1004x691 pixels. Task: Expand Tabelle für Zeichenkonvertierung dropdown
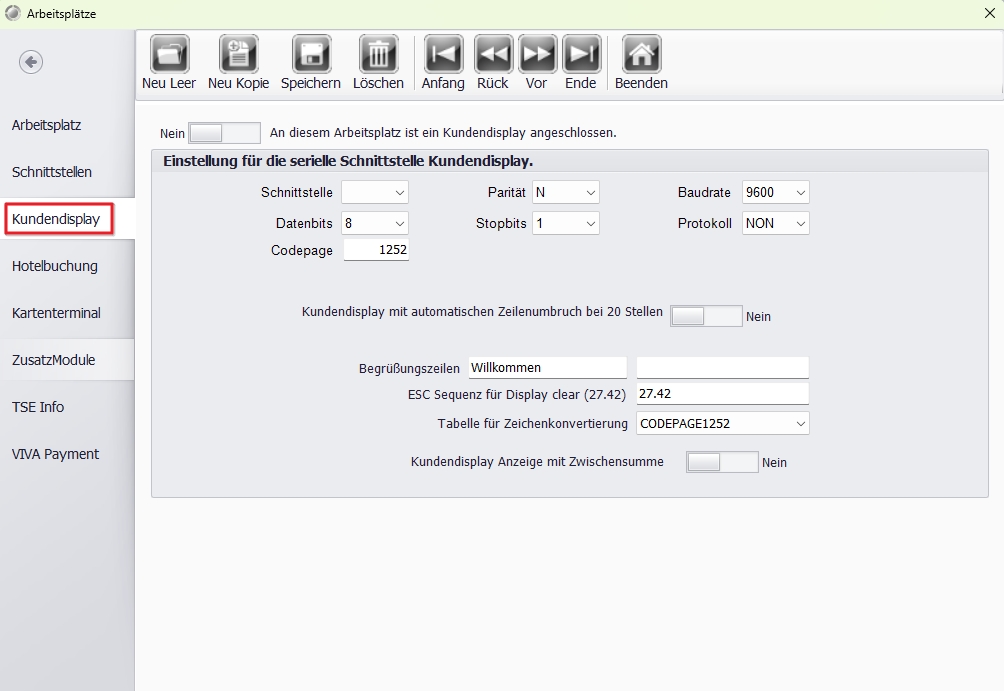(723, 423)
